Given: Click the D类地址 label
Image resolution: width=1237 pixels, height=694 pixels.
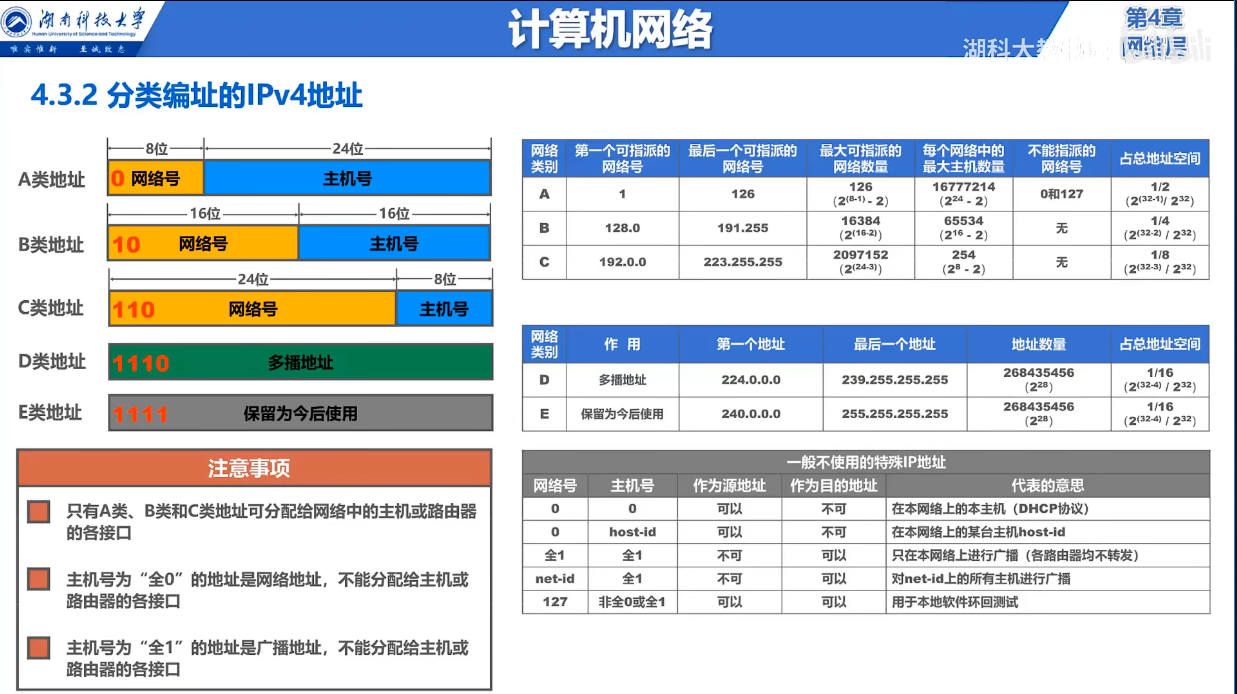Looking at the screenshot, I should (x=52, y=361).
